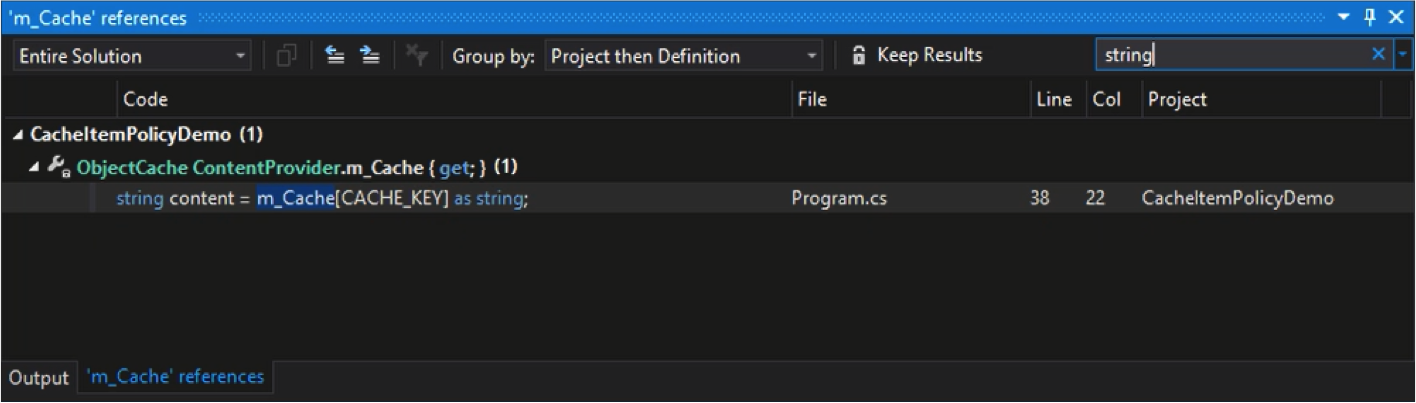
Task: Collapse the ObjectCache ContentProvider.m_Cache node
Action: (36, 166)
